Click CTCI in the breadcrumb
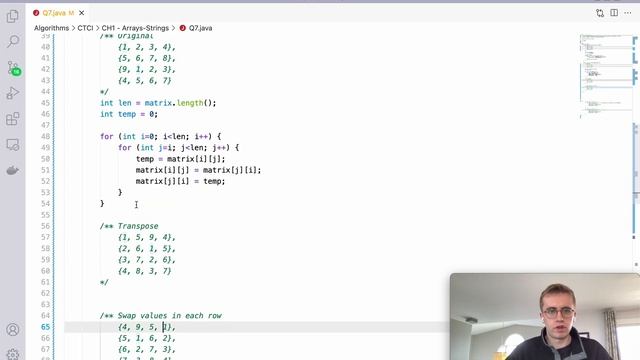 [x=85, y=28]
